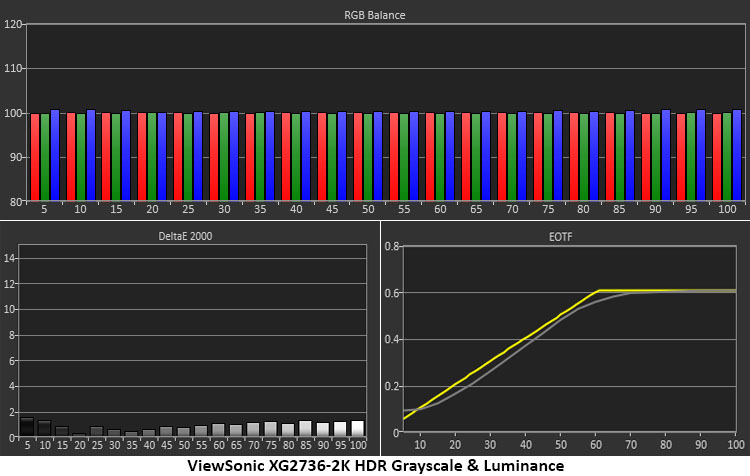Click the green bar at 50 in RGB Balance
750x476 pixels.
click(368, 157)
